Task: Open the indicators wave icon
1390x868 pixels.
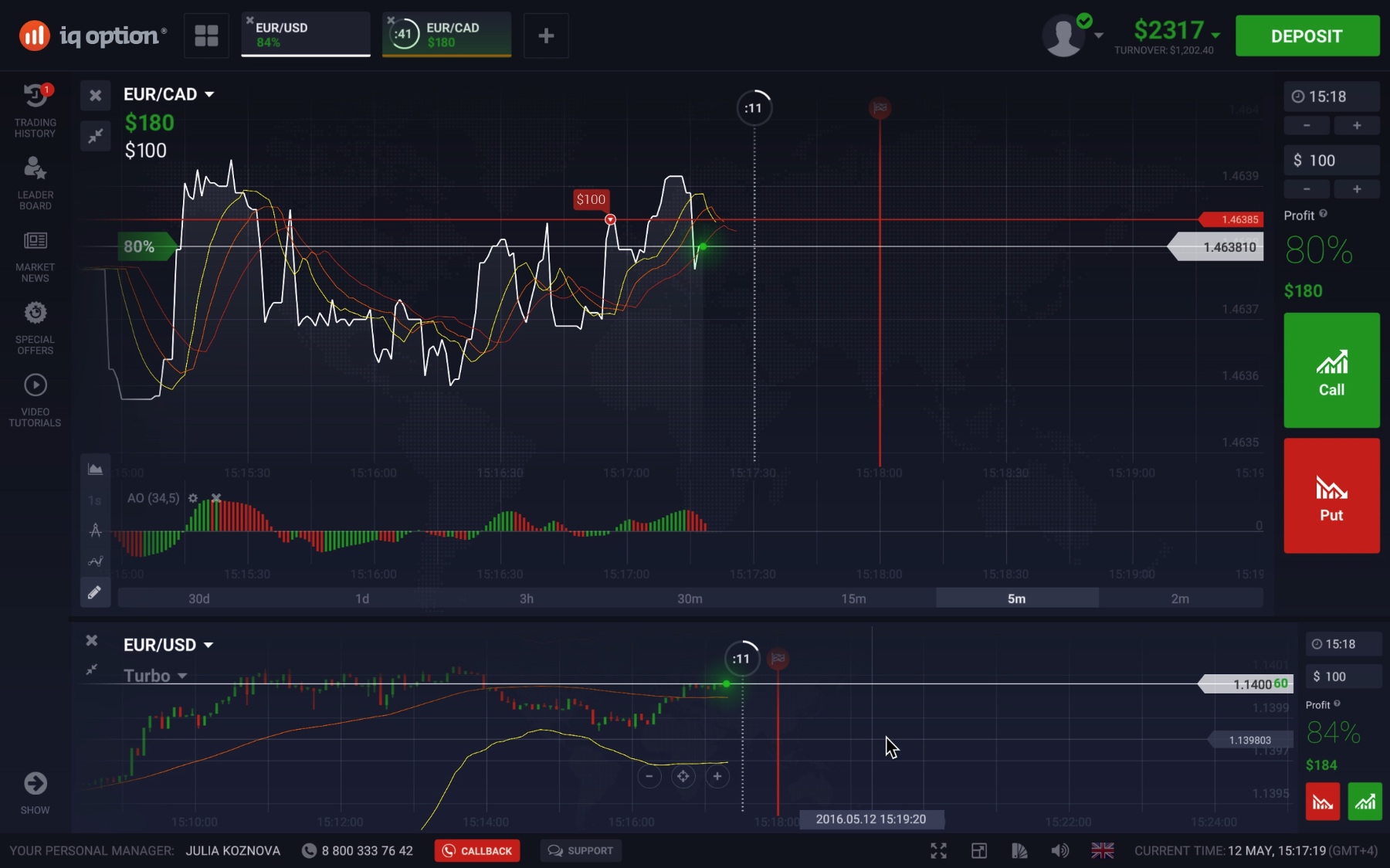Action: [95, 561]
